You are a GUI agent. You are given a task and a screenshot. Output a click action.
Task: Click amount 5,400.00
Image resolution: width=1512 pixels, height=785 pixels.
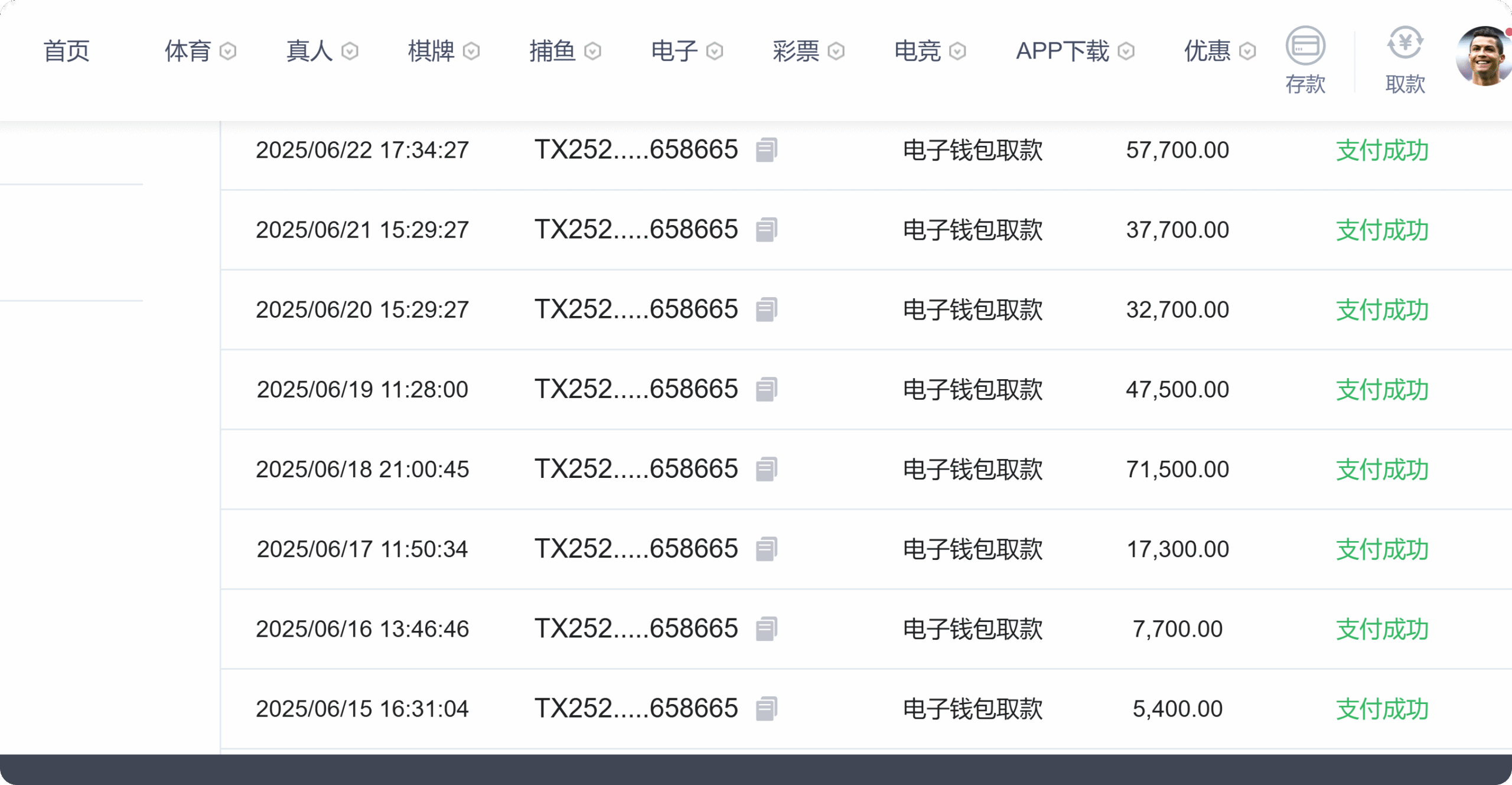point(1177,708)
